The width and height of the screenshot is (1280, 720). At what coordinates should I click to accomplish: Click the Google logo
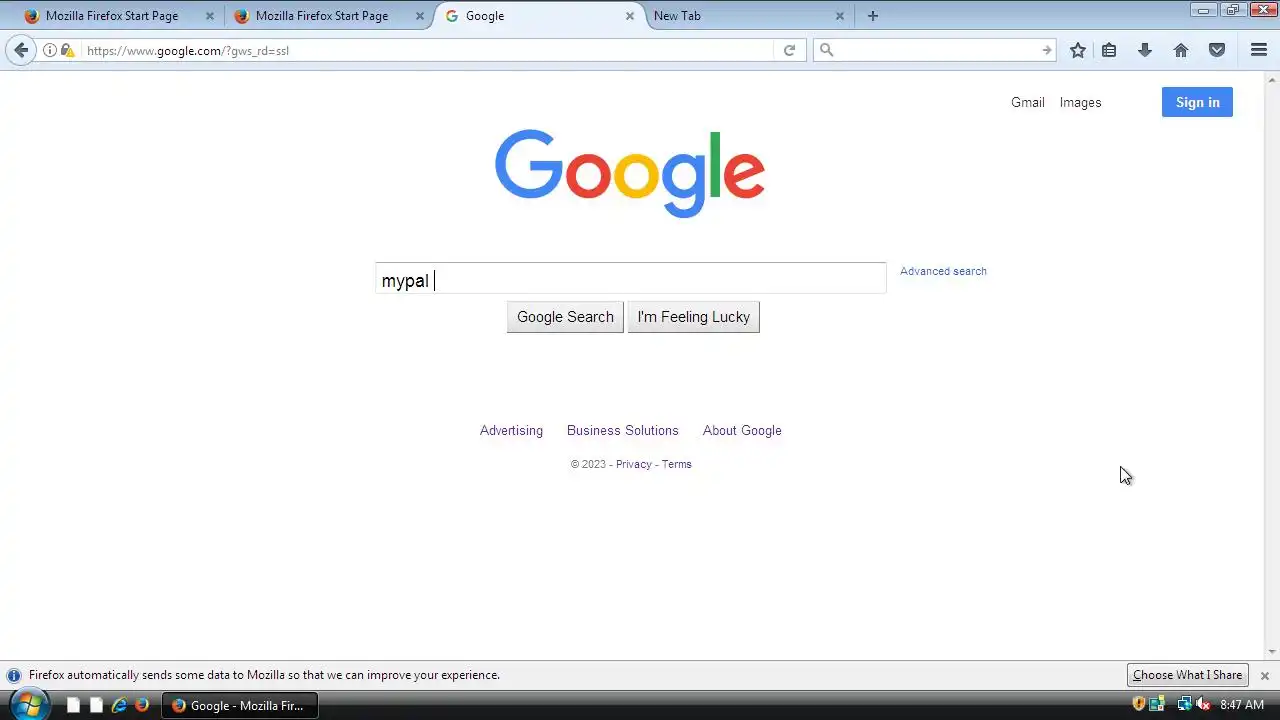[x=630, y=173]
